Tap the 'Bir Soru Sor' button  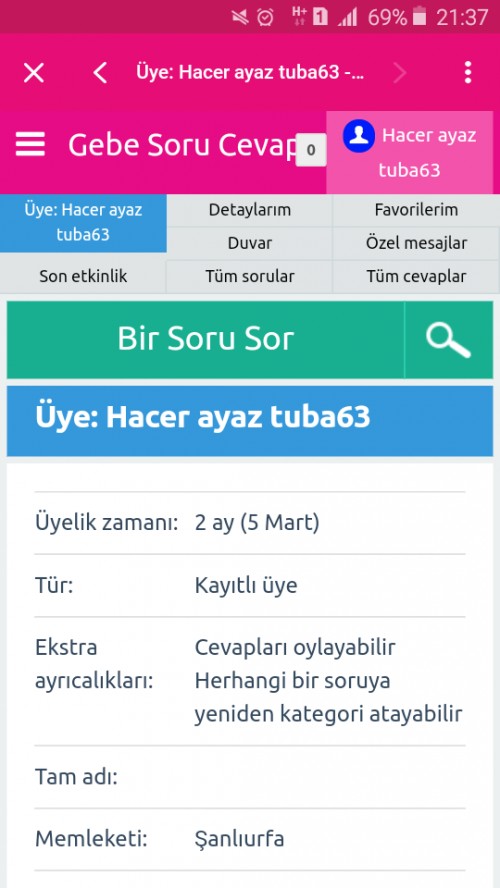pyautogui.click(x=206, y=340)
